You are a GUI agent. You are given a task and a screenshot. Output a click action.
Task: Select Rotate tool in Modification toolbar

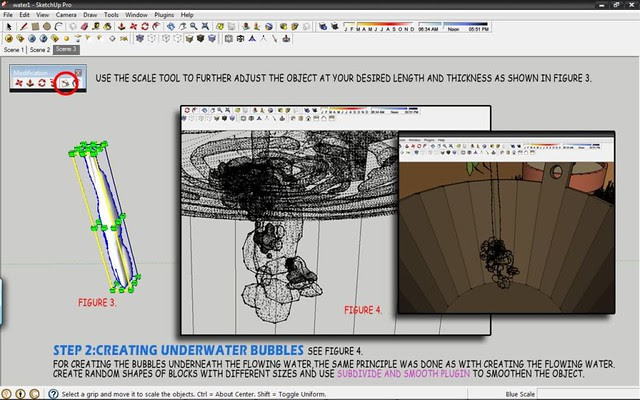point(42,81)
